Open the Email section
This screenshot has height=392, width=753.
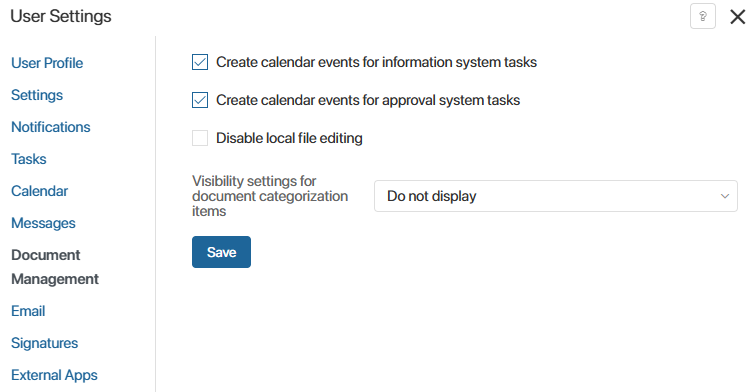tap(28, 311)
